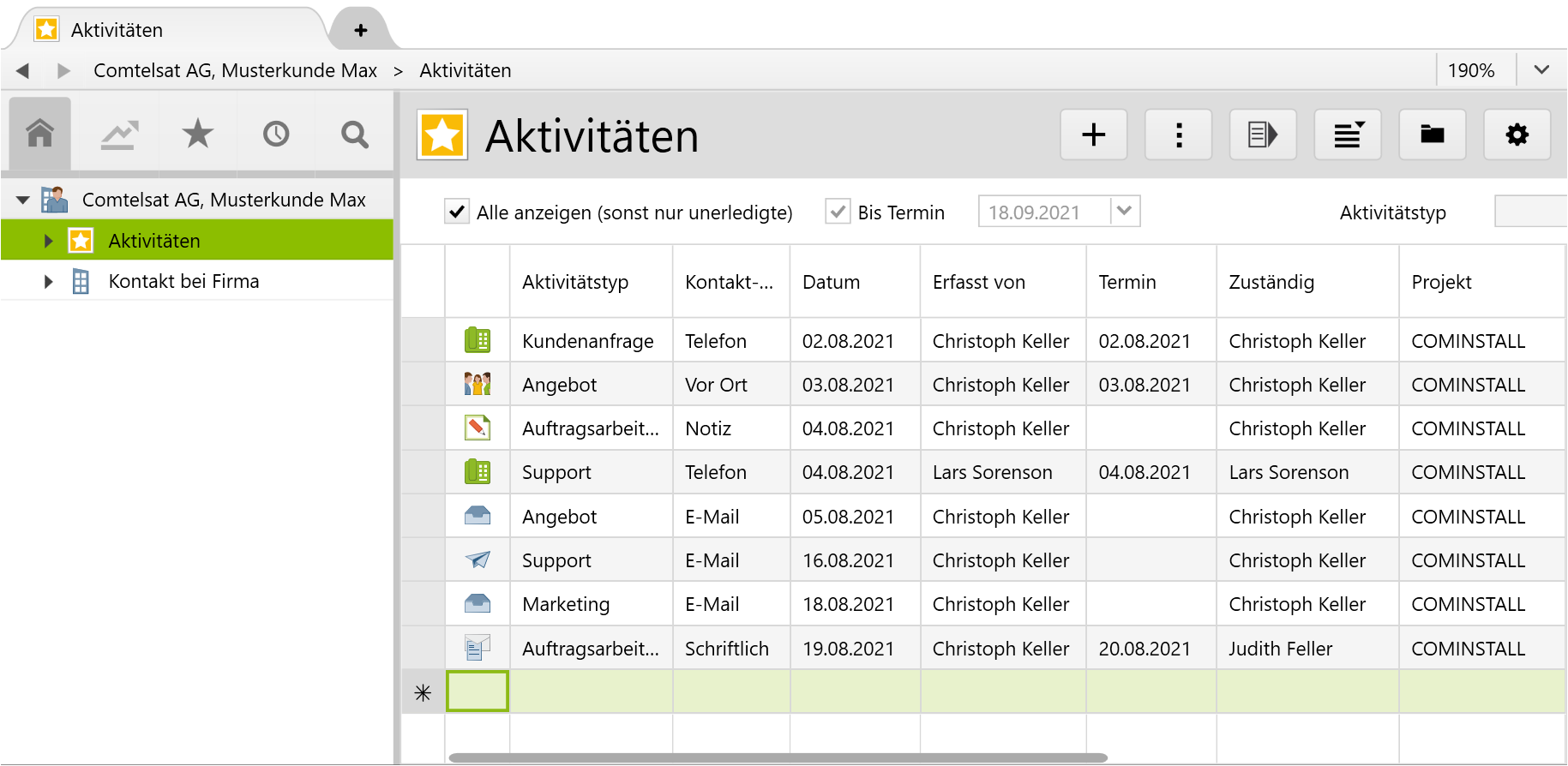Show history clock icon panel
The width and height of the screenshot is (1568, 766).
tap(276, 134)
